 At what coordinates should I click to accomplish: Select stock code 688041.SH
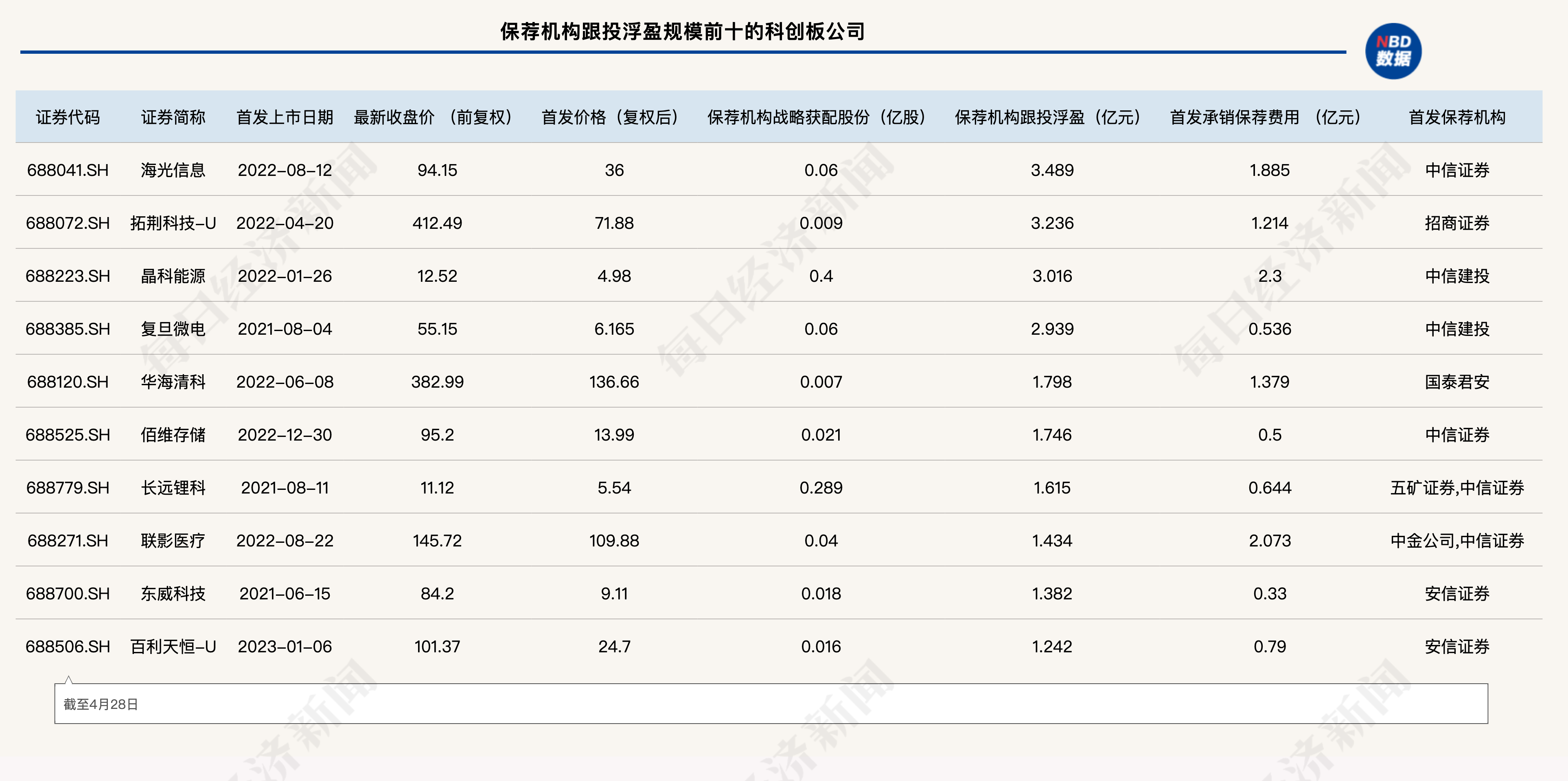tap(68, 170)
